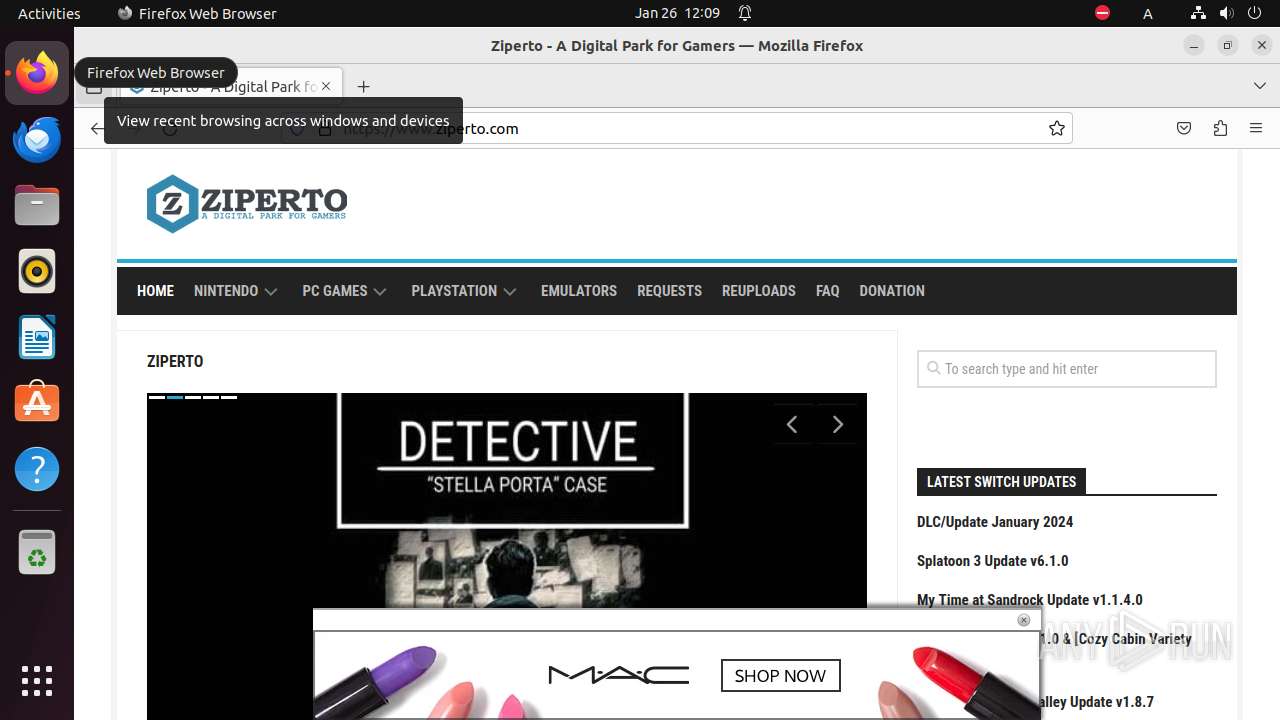Open FAQ menu item

point(827,291)
